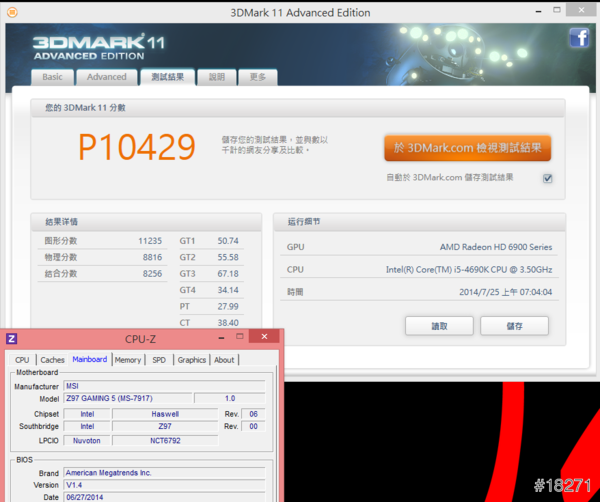Image resolution: width=600 pixels, height=502 pixels.
Task: Click GT3 result 67.18
Action: pyautogui.click(x=228, y=274)
